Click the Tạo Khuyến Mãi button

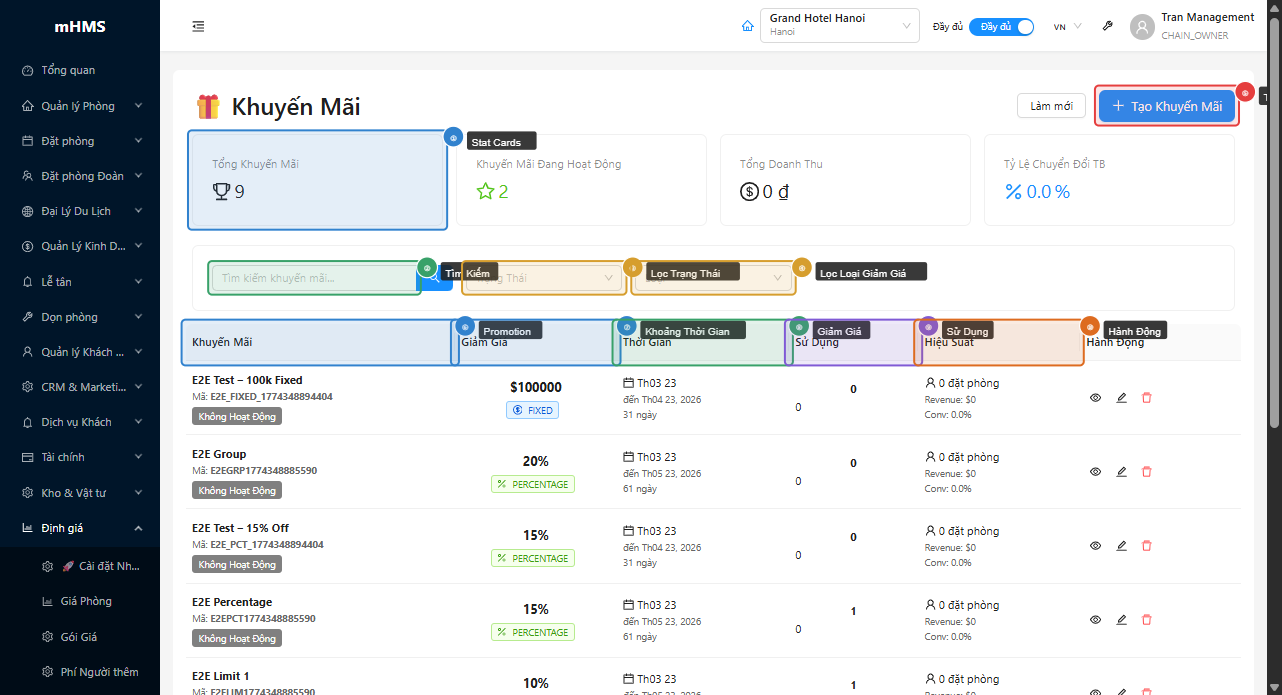click(x=1166, y=106)
